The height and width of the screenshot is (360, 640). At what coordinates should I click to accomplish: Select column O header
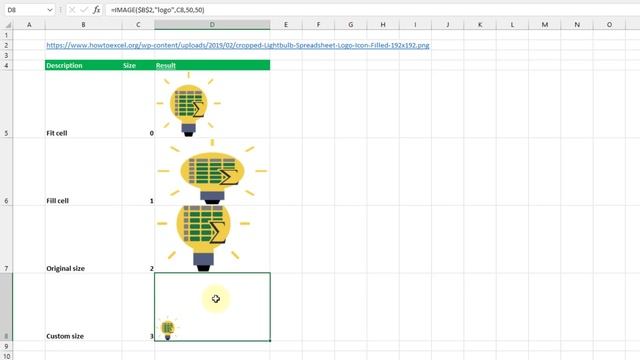[x=609, y=24]
